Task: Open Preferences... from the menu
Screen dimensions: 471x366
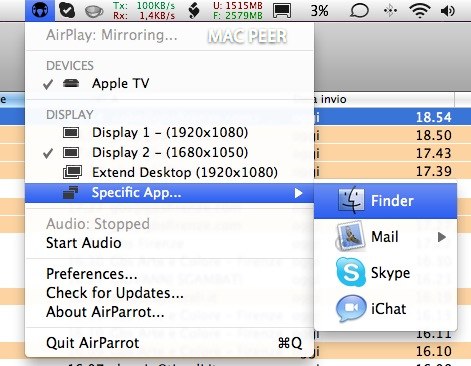Action: pos(92,274)
